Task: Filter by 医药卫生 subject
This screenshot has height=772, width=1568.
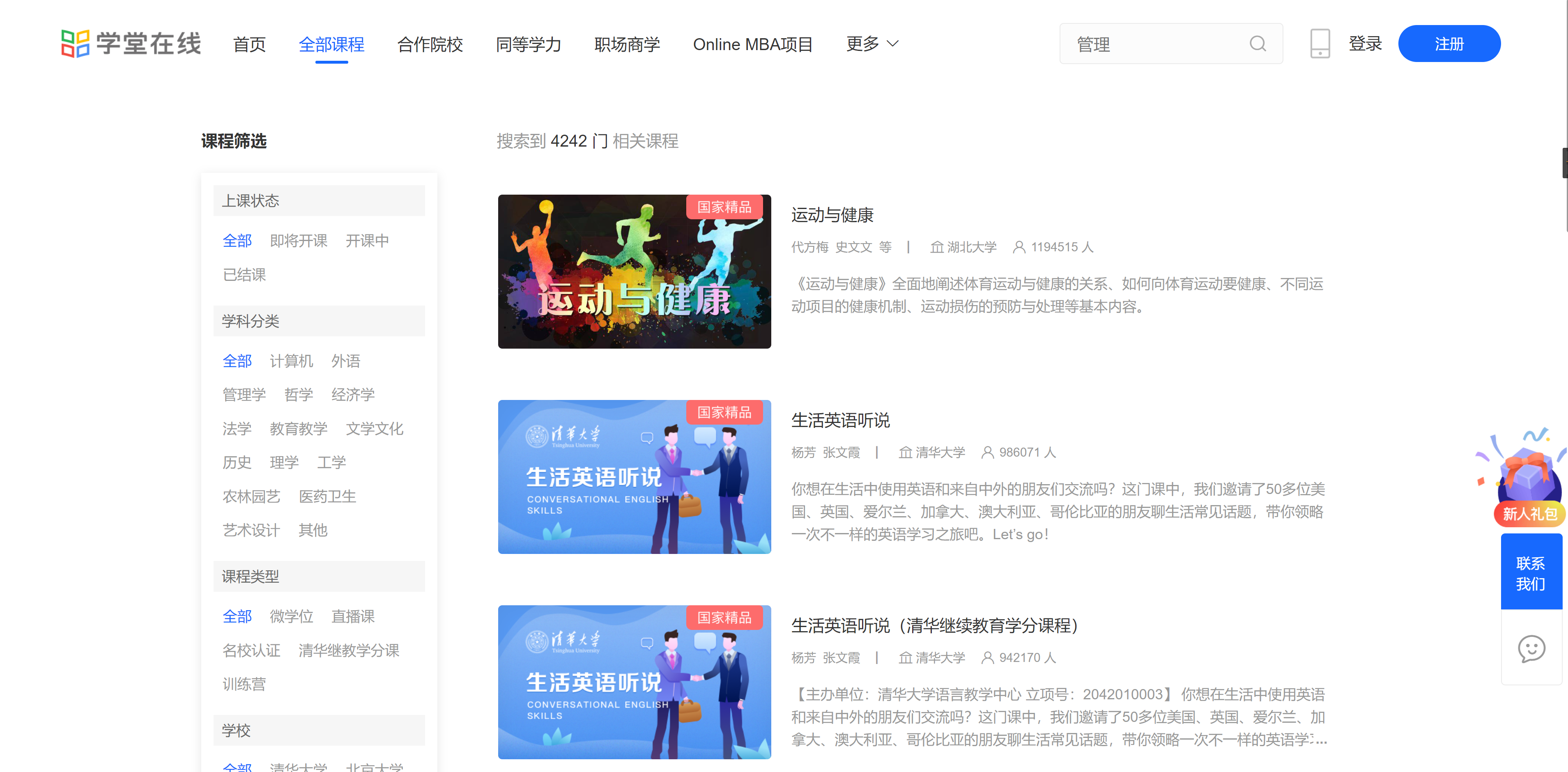Action: 327,496
